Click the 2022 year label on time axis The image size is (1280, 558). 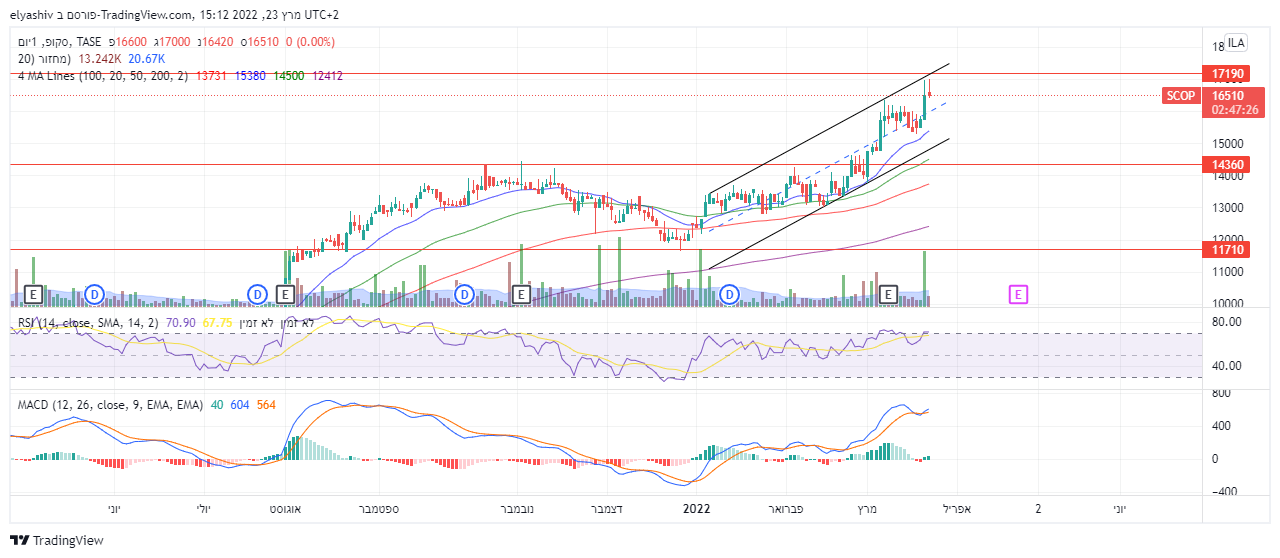coord(696,509)
